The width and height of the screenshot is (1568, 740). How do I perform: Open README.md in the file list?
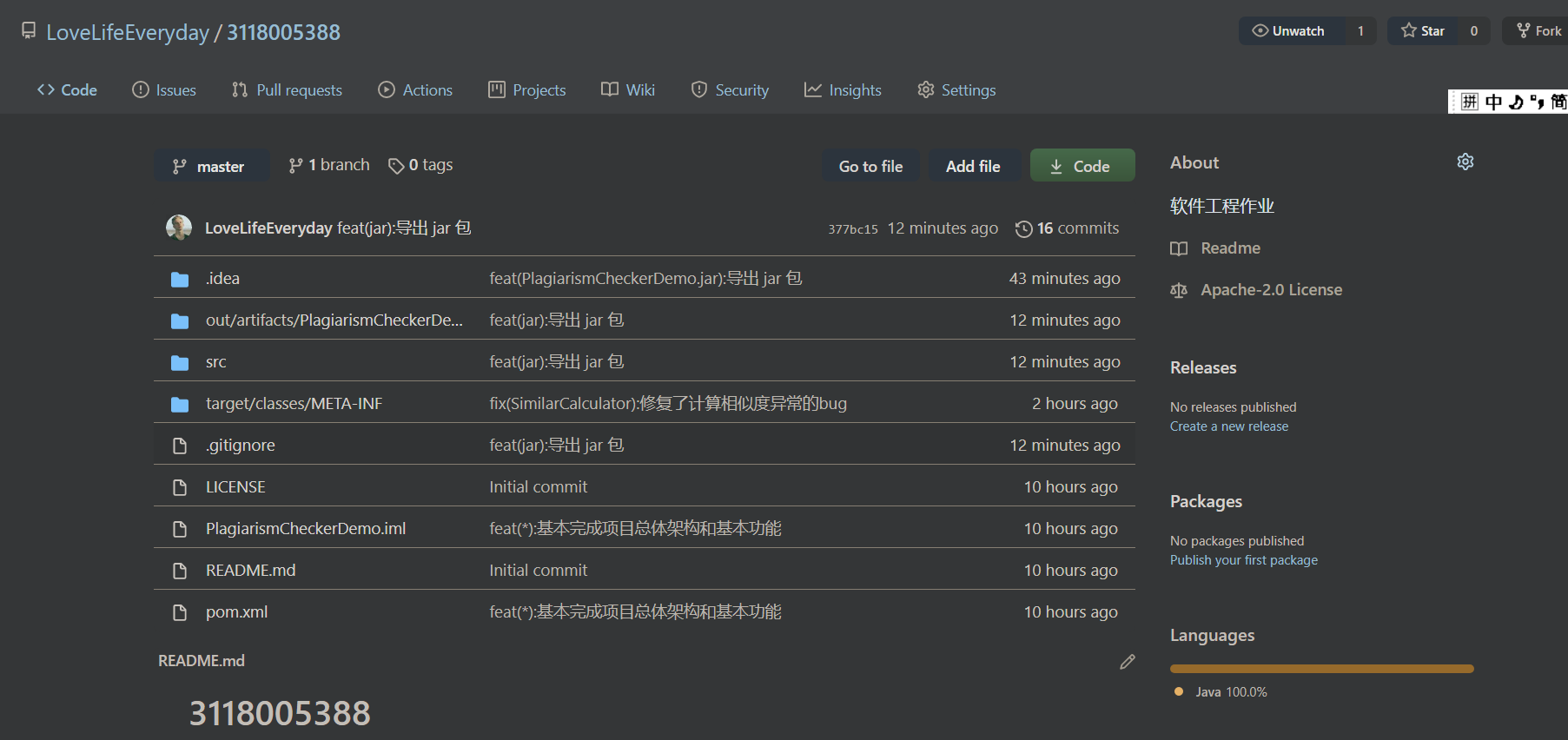pos(251,570)
